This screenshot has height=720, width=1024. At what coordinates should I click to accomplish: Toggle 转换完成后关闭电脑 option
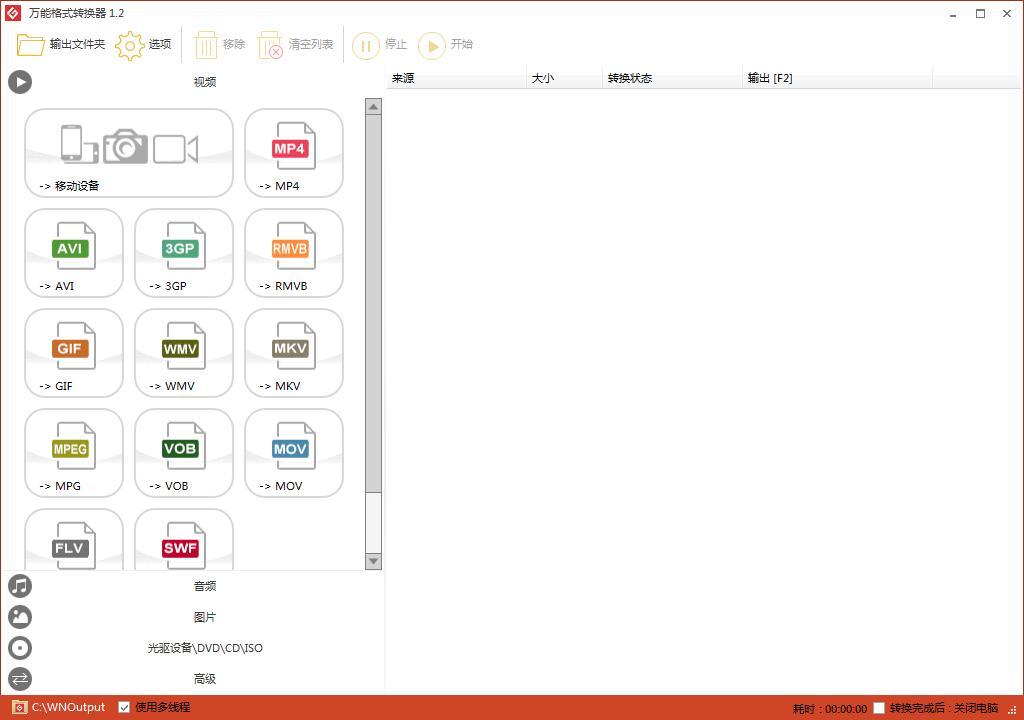[x=879, y=708]
